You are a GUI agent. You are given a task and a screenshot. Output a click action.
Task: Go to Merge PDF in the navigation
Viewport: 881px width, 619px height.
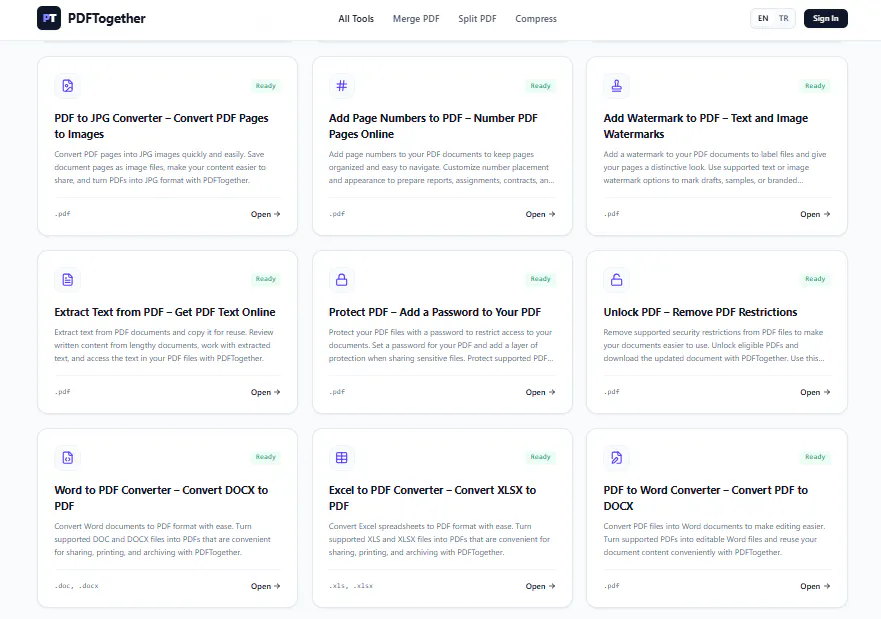tap(416, 19)
